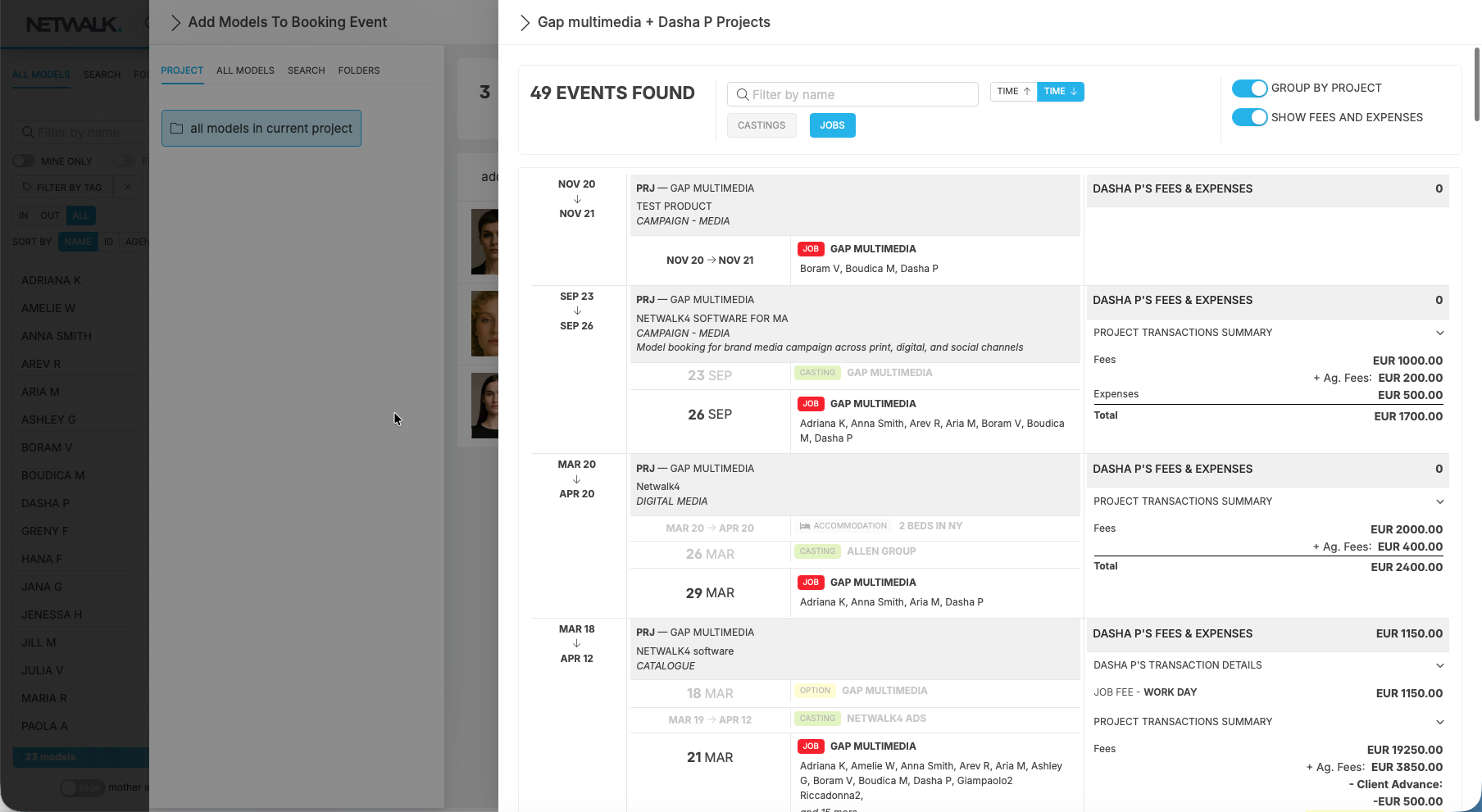Turn off Show Fees and Expenses

[1249, 118]
